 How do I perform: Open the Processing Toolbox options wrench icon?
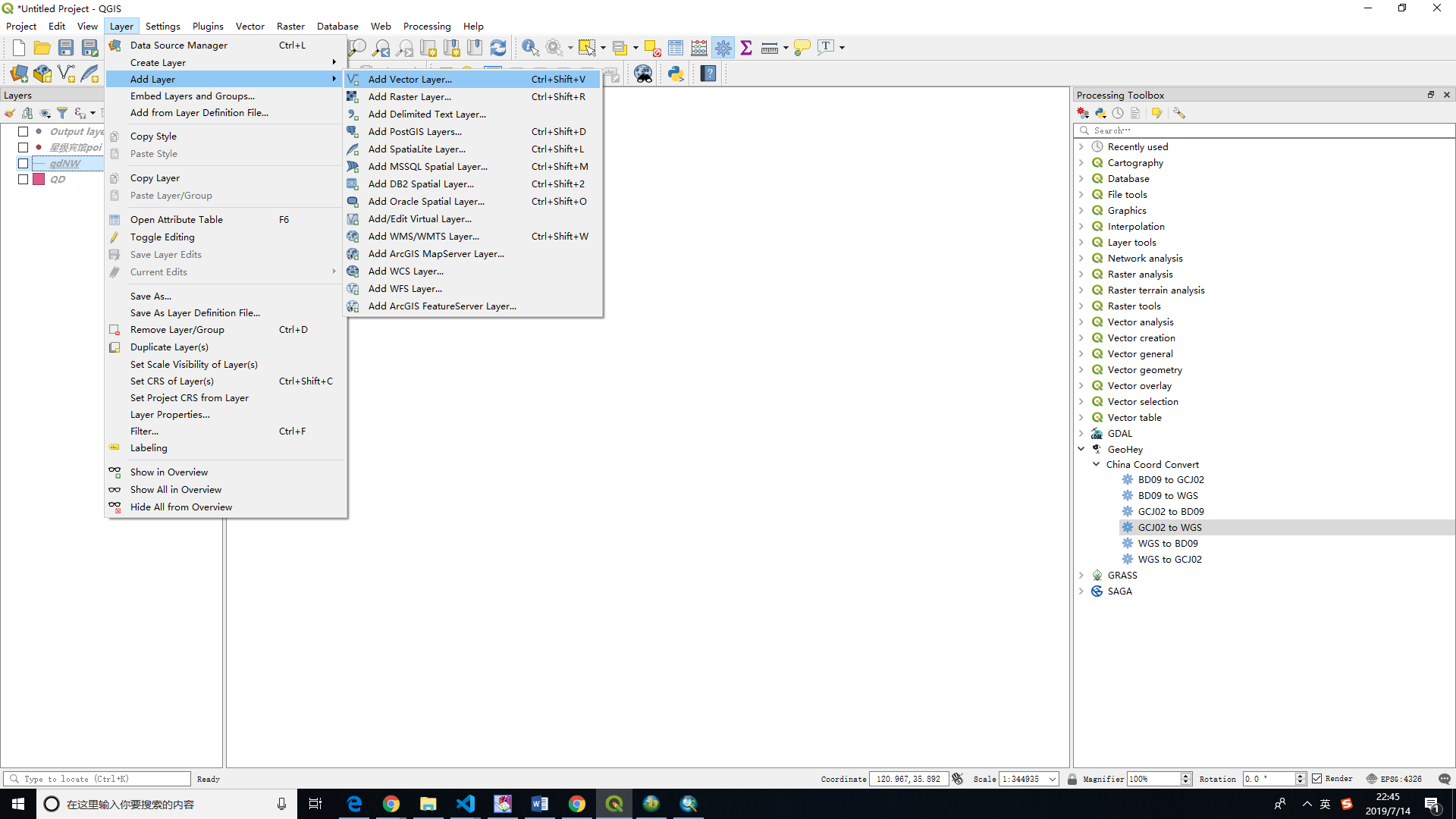(1178, 112)
